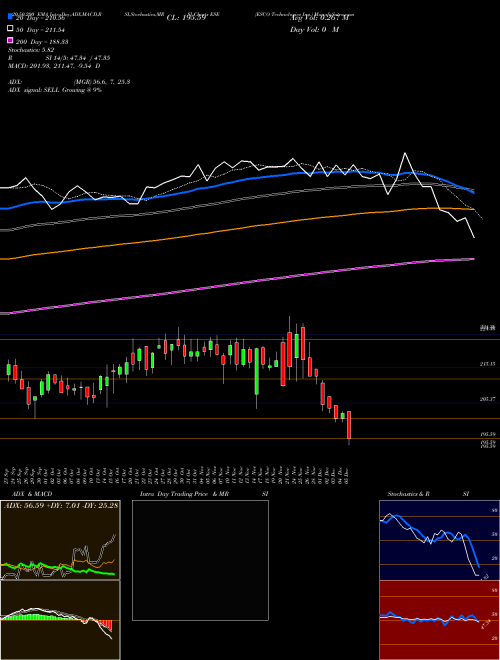
Task: Click the '(MGR) 56.6, 7, 25.3' ADX values
Action: click(x=101, y=82)
